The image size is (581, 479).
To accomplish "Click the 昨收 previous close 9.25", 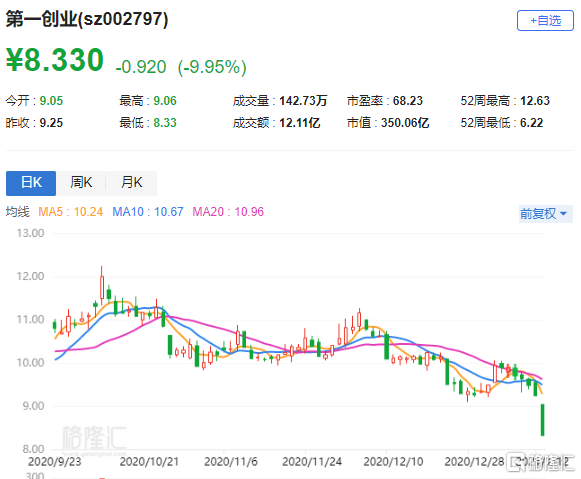I will point(51,123).
